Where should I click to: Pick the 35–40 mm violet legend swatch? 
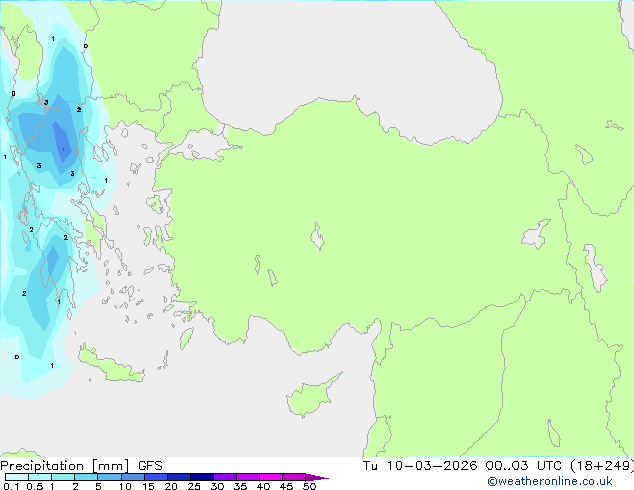point(247,477)
